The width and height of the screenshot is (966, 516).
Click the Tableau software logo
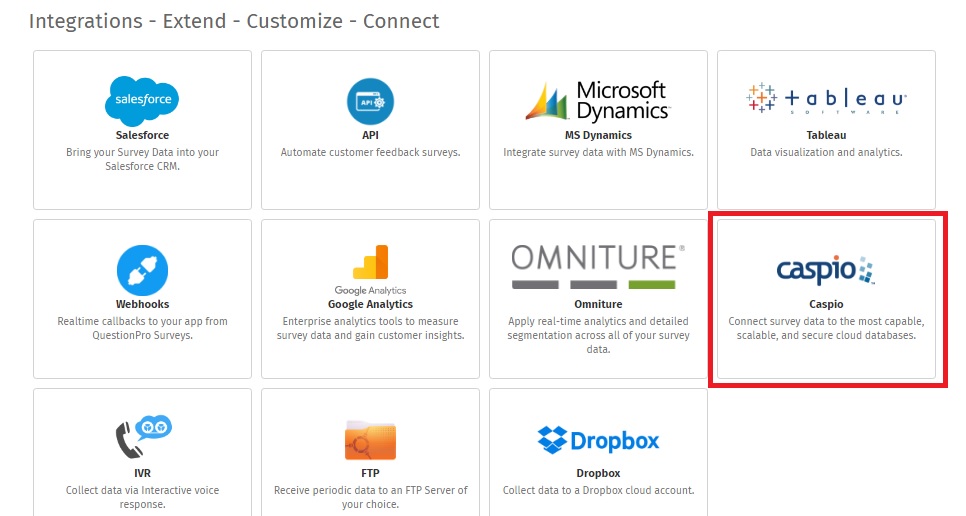(x=826, y=99)
